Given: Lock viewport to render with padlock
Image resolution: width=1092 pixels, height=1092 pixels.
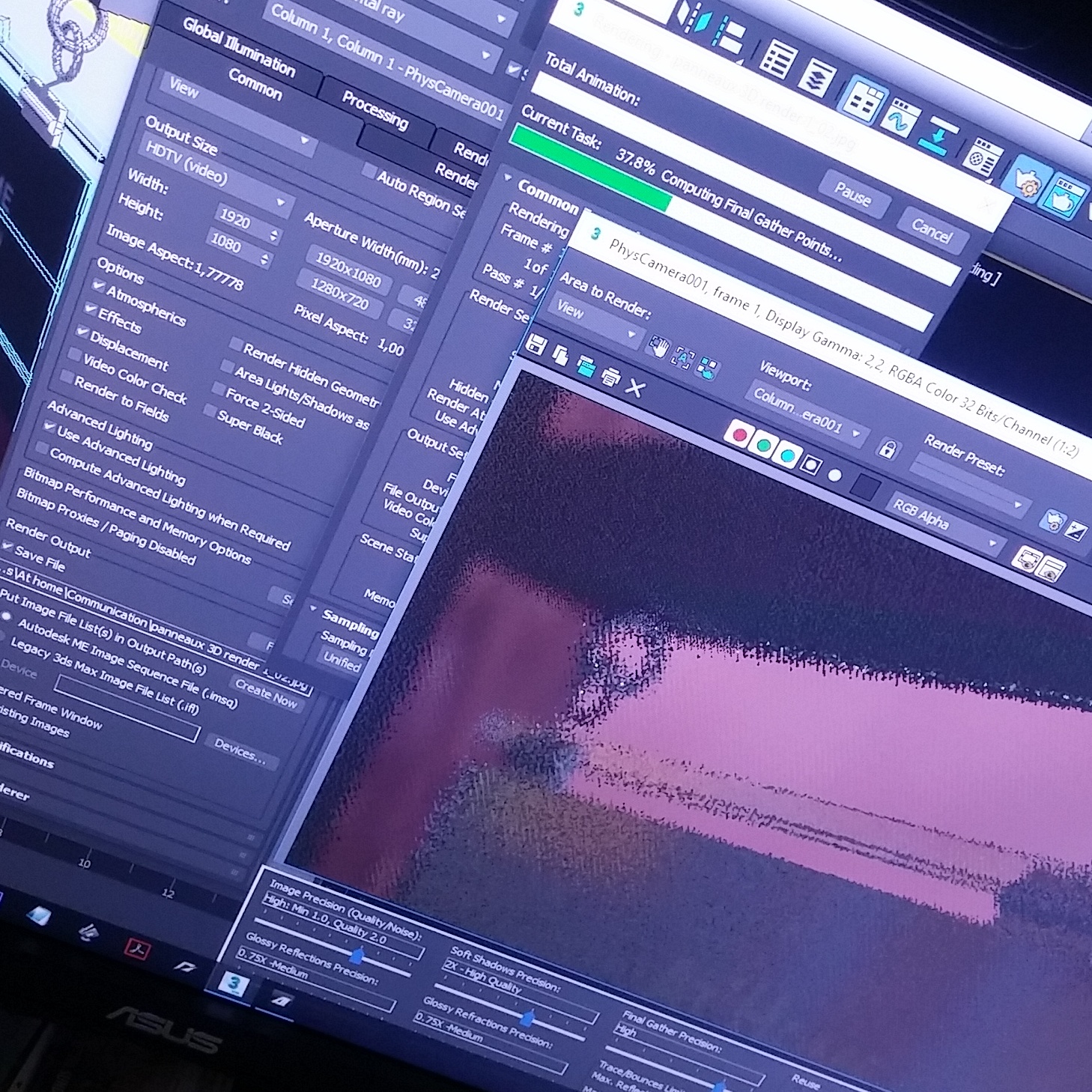Looking at the screenshot, I should (x=888, y=449).
